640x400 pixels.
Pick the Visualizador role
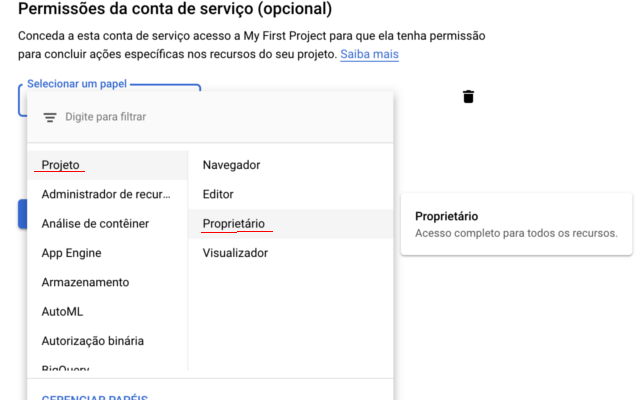pyautogui.click(x=291, y=253)
